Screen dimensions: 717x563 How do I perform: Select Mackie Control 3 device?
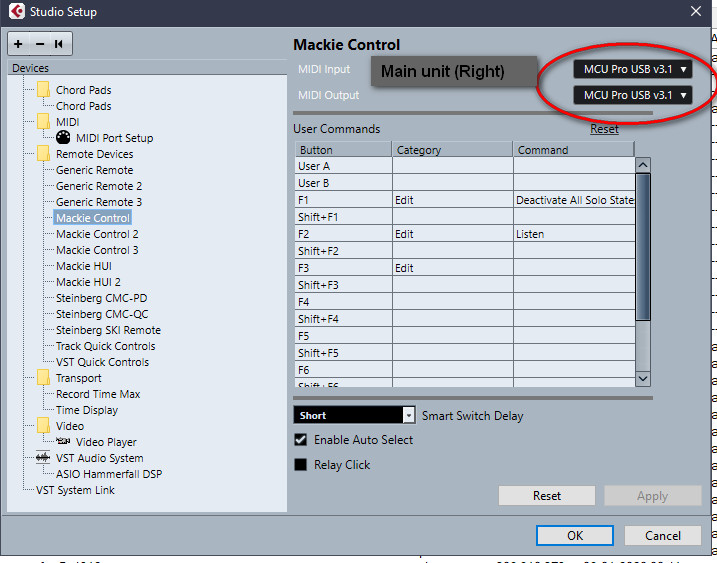[x=97, y=250]
